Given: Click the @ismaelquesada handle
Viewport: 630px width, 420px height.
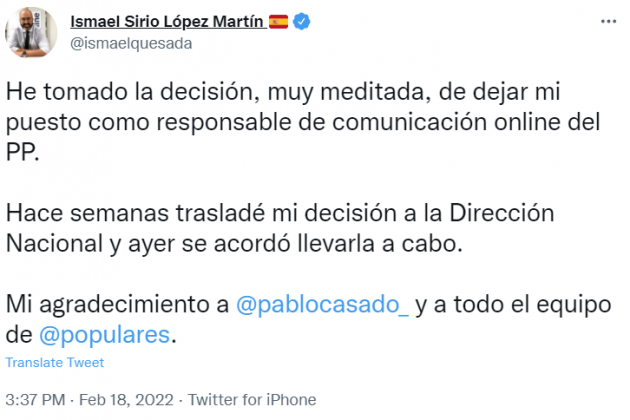Looking at the screenshot, I should (130, 43).
